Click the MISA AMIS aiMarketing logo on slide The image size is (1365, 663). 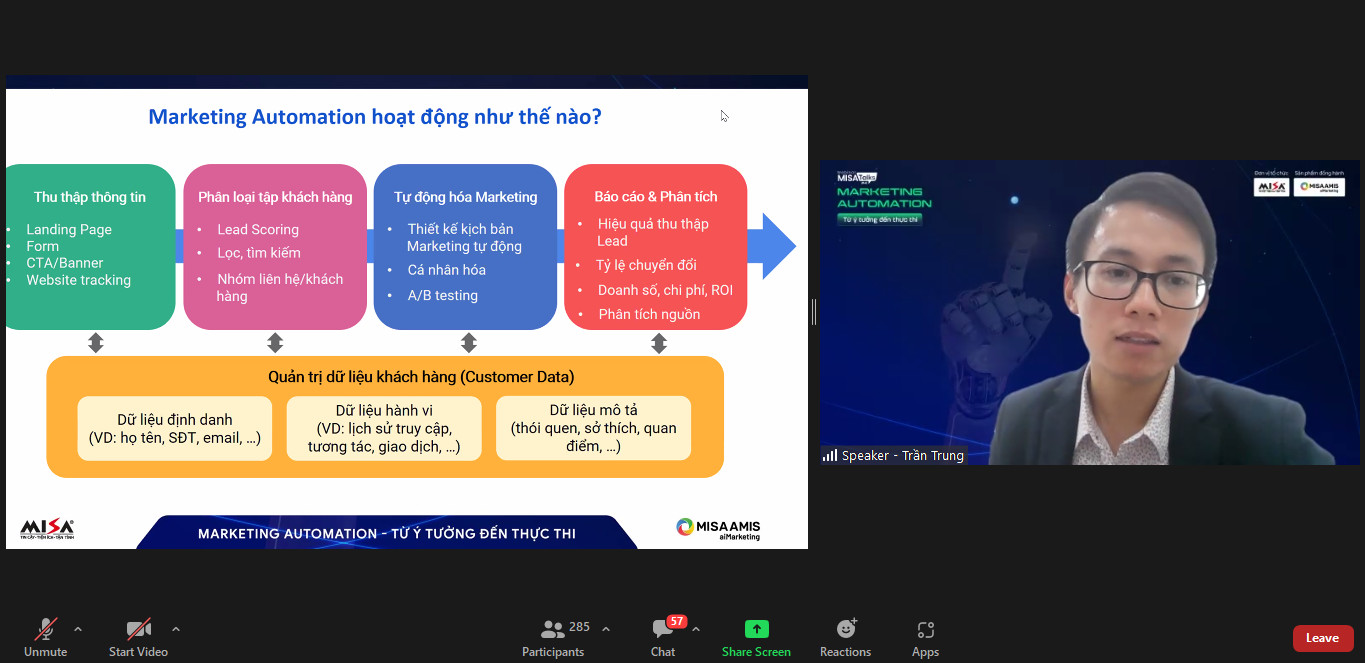(x=717, y=528)
